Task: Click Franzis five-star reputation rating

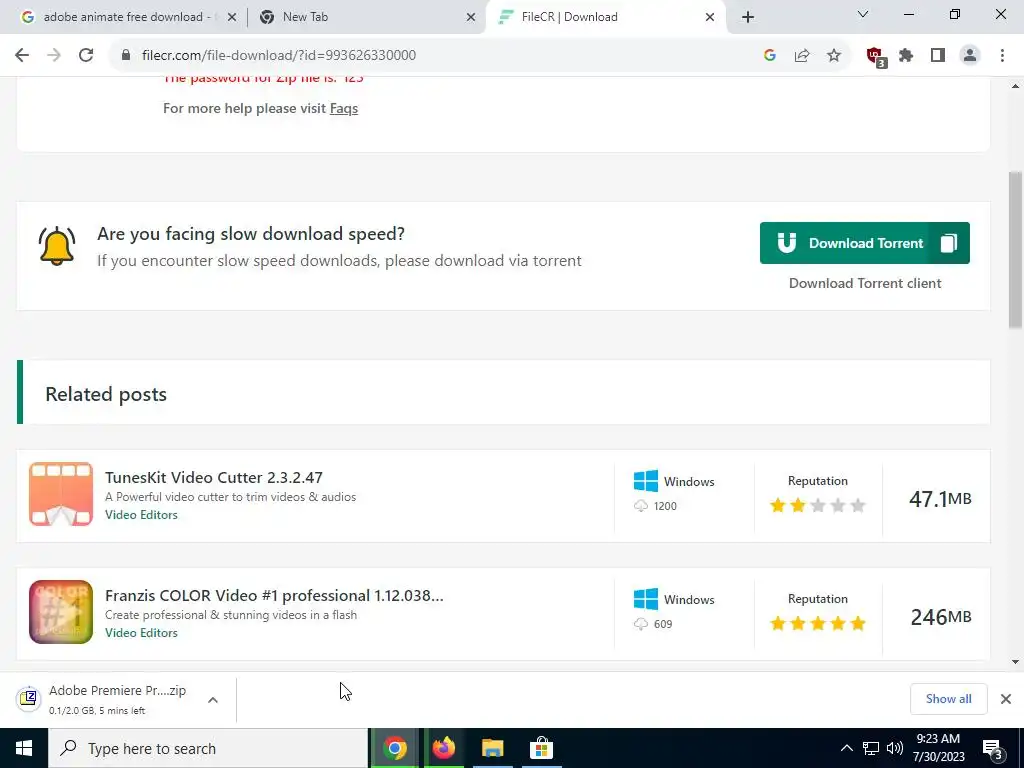Action: click(818, 624)
